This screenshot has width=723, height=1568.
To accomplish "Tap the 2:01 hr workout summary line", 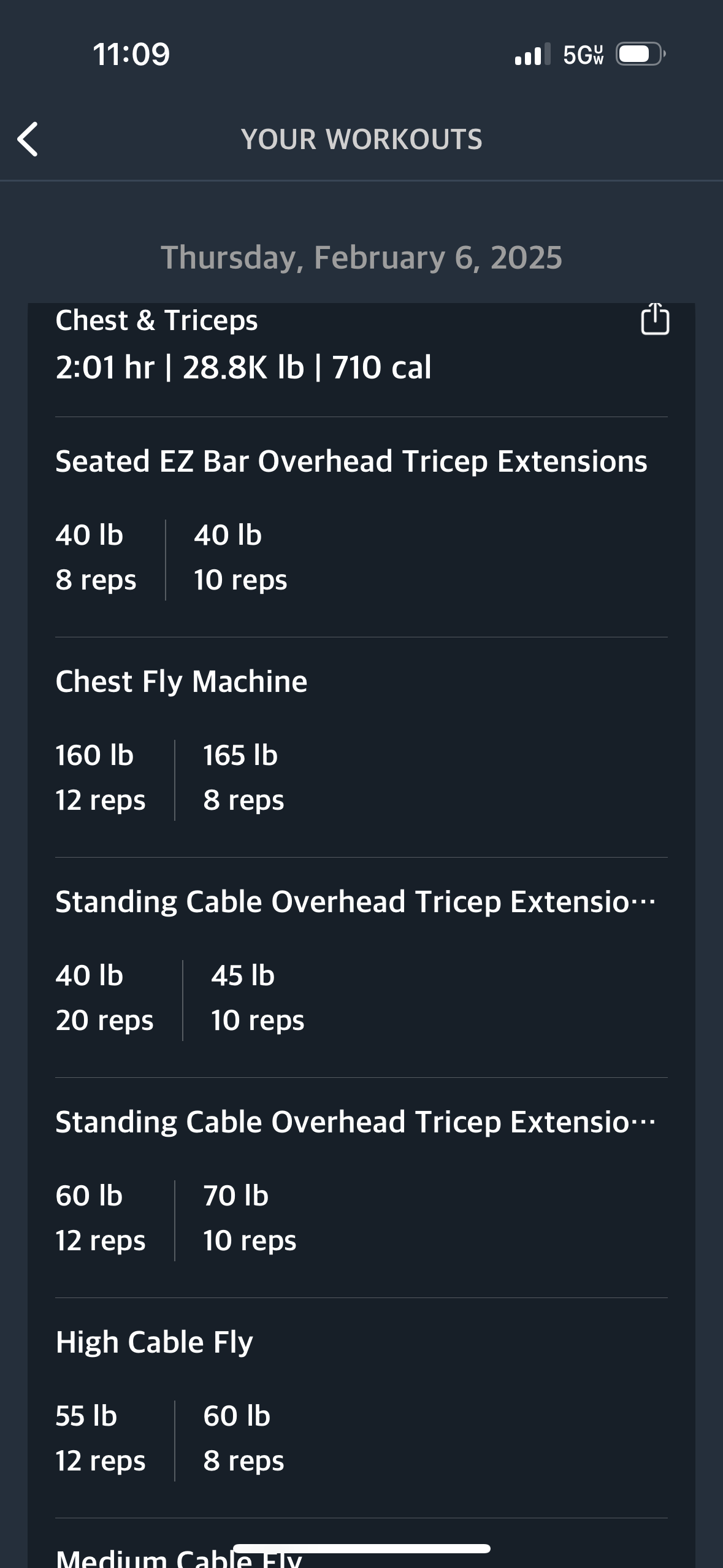I will coord(243,367).
